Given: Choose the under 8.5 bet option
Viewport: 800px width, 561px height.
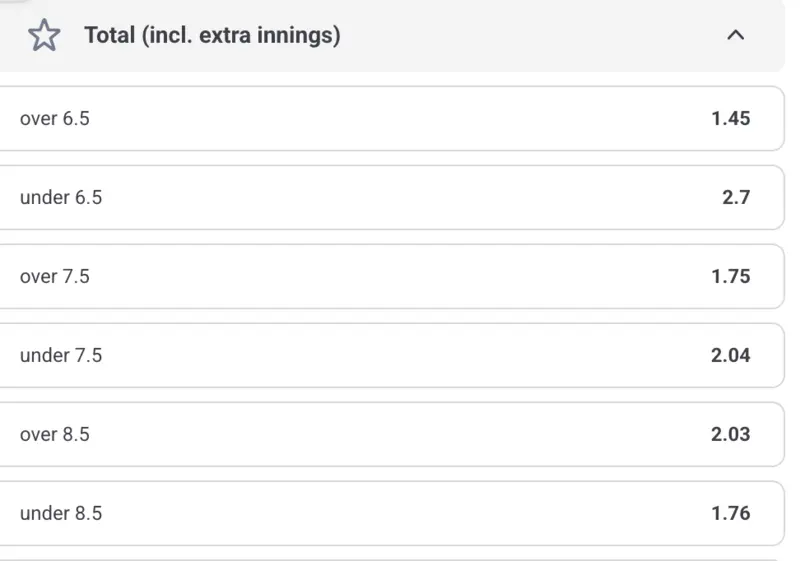Looking at the screenshot, I should tap(390, 513).
